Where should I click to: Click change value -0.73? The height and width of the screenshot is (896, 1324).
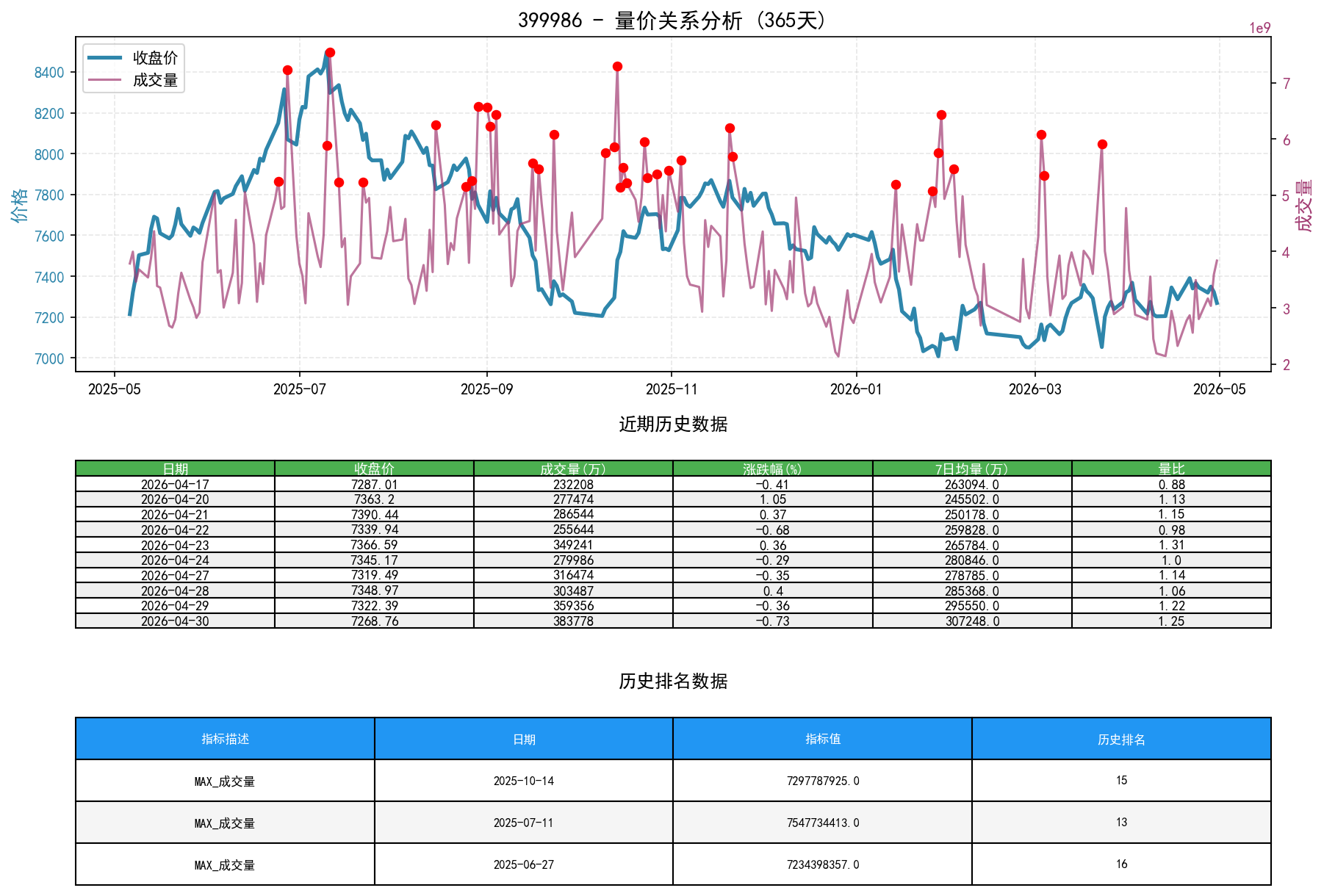point(773,621)
